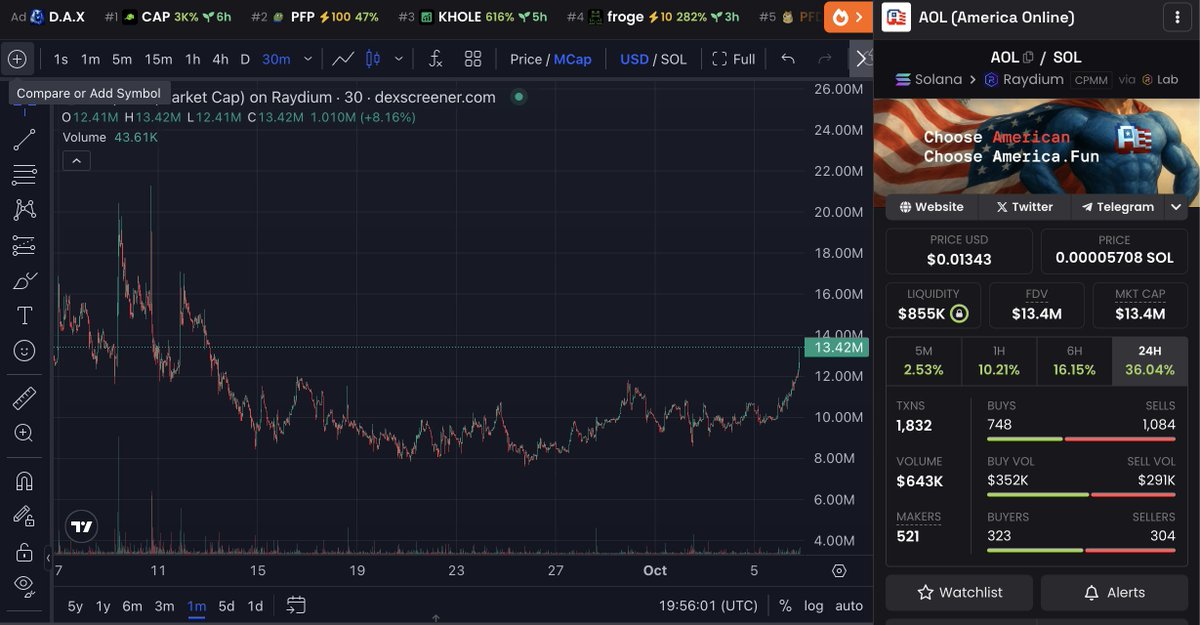This screenshot has height=625, width=1200.
Task: Add AOL to Watchlist
Action: pyautogui.click(x=960, y=593)
